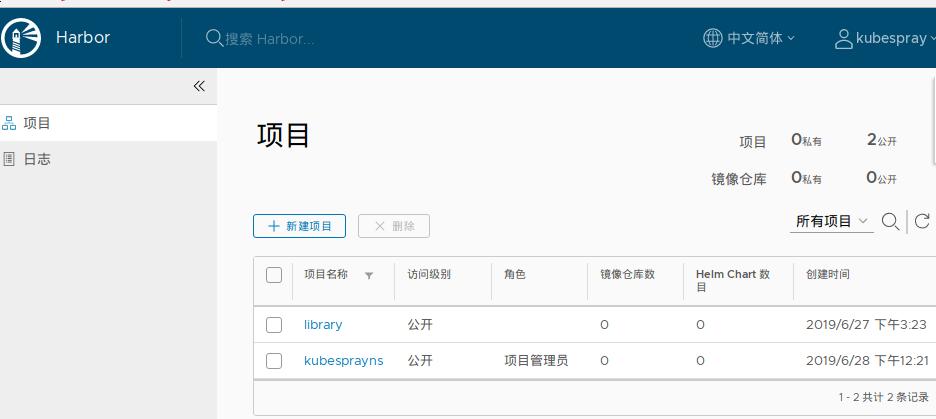Open the library project link
The height and width of the screenshot is (419, 936).
pyautogui.click(x=323, y=325)
